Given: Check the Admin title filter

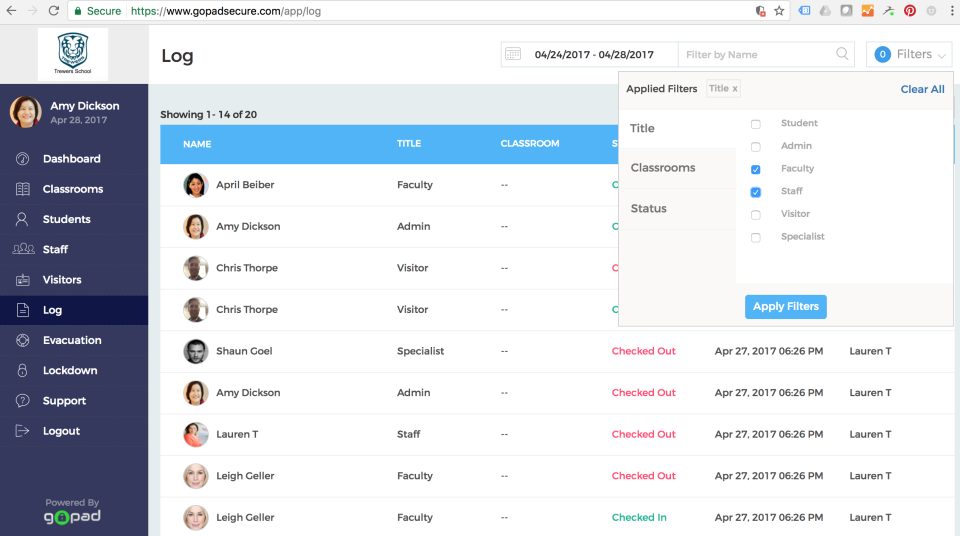Looking at the screenshot, I should click(756, 147).
